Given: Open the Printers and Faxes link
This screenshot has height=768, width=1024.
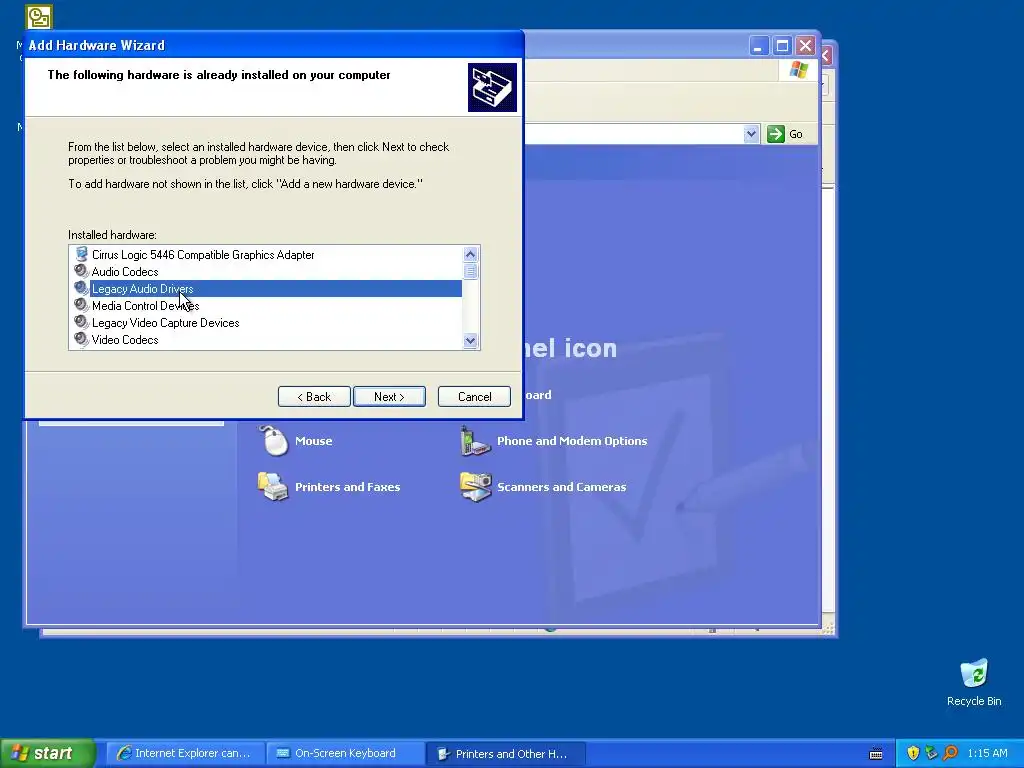Looking at the screenshot, I should (347, 487).
